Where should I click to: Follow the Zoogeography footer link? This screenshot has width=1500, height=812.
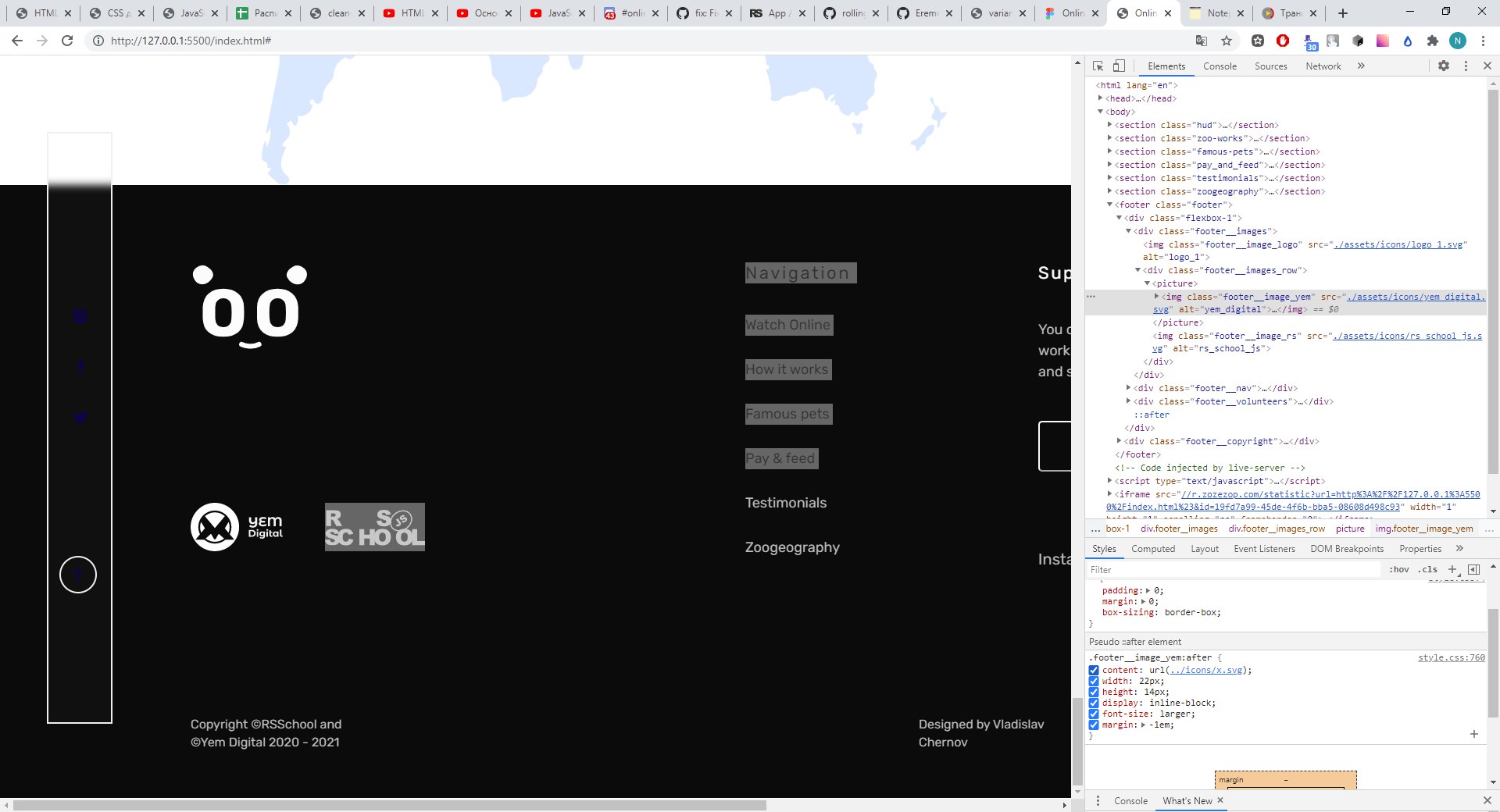pyautogui.click(x=792, y=547)
